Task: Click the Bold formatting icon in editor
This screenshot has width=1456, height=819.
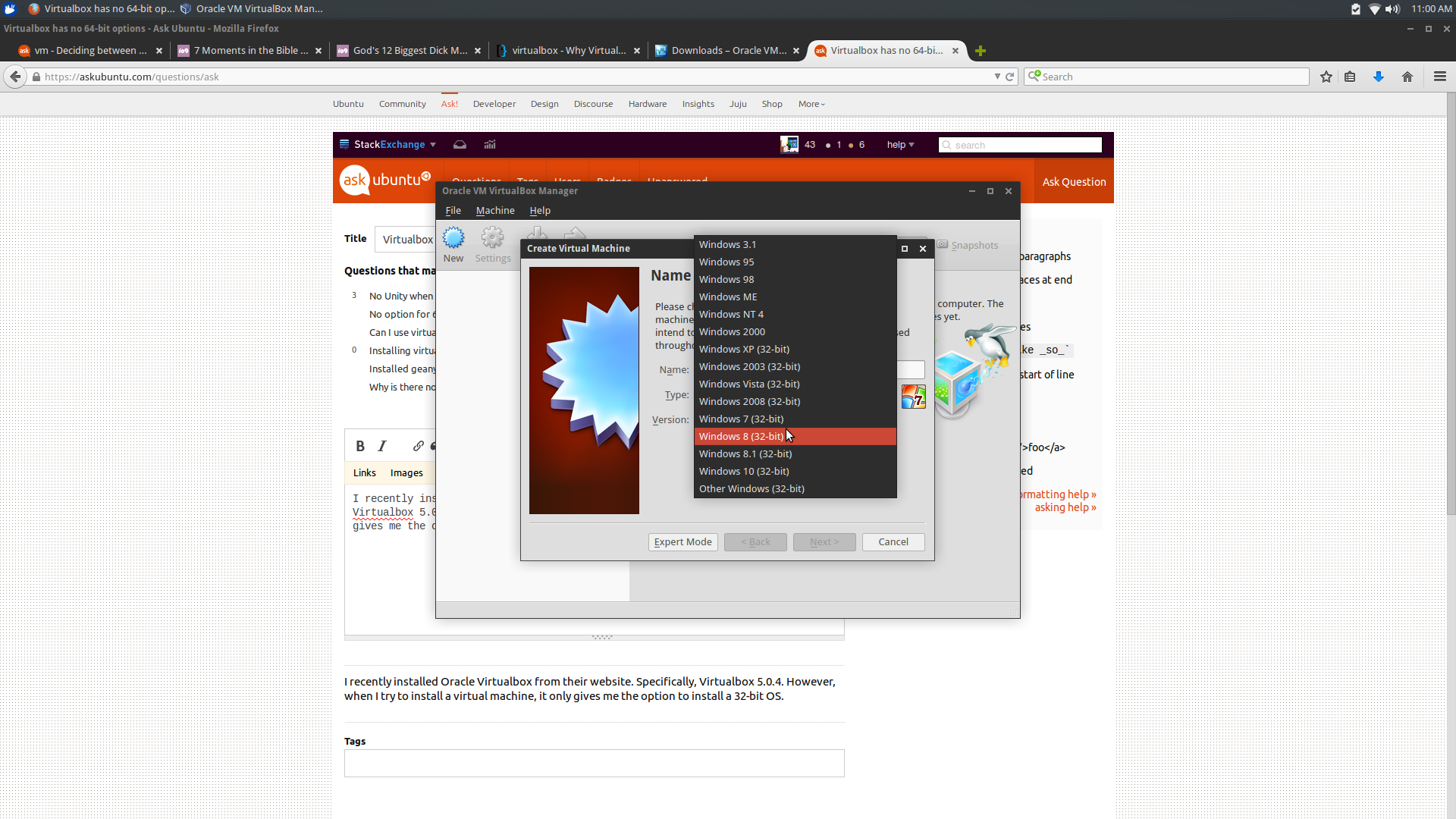Action: (360, 446)
